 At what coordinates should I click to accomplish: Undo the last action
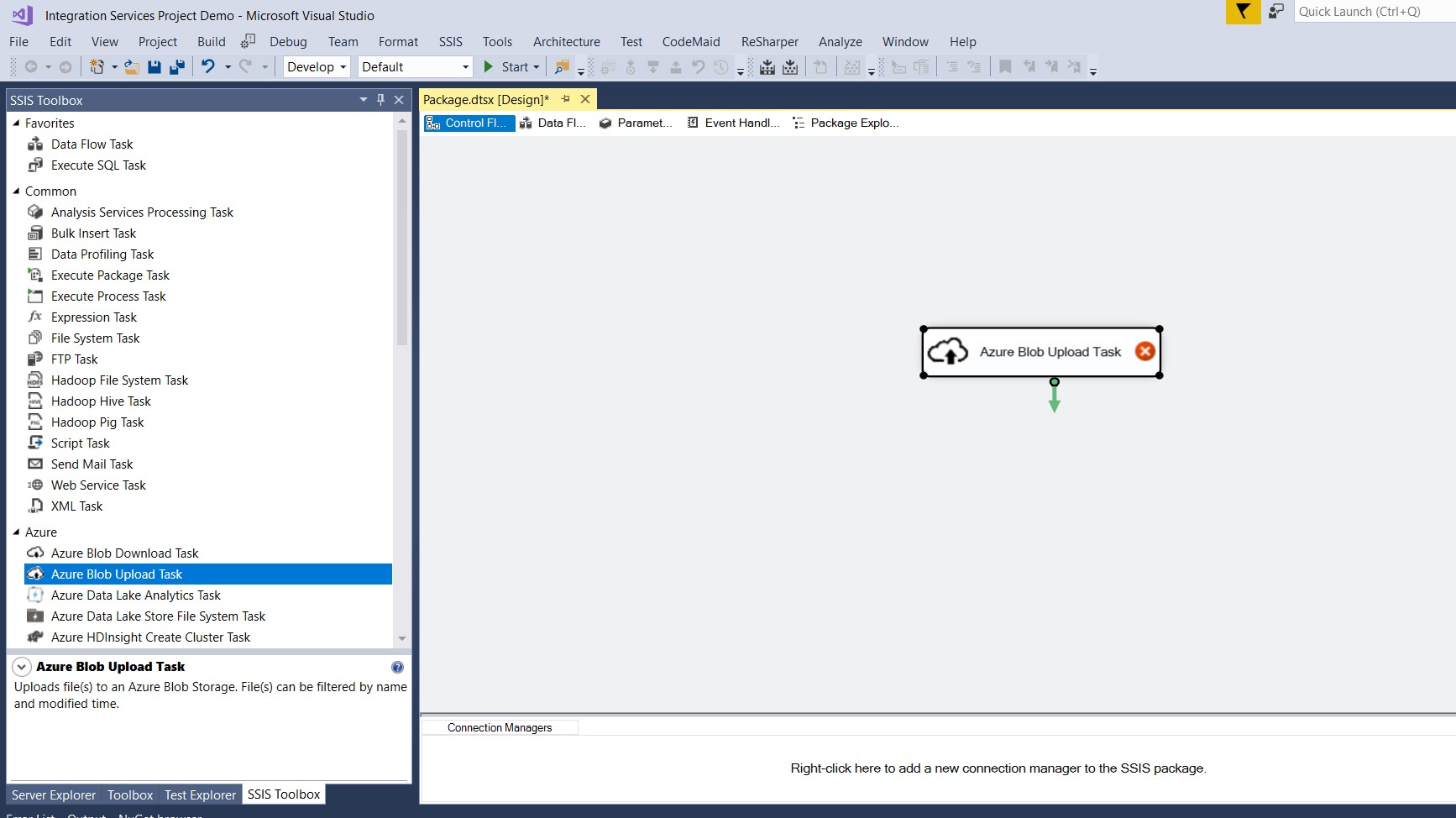208,66
